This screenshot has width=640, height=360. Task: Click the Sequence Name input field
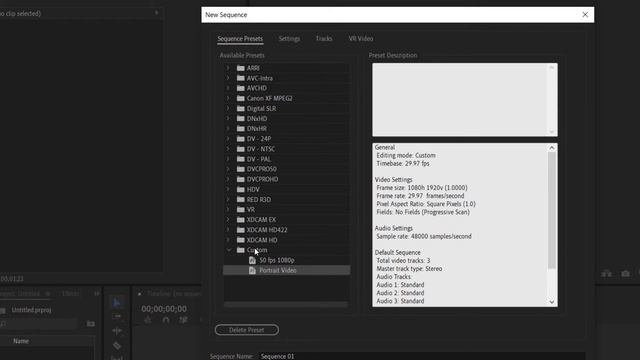coord(422,356)
